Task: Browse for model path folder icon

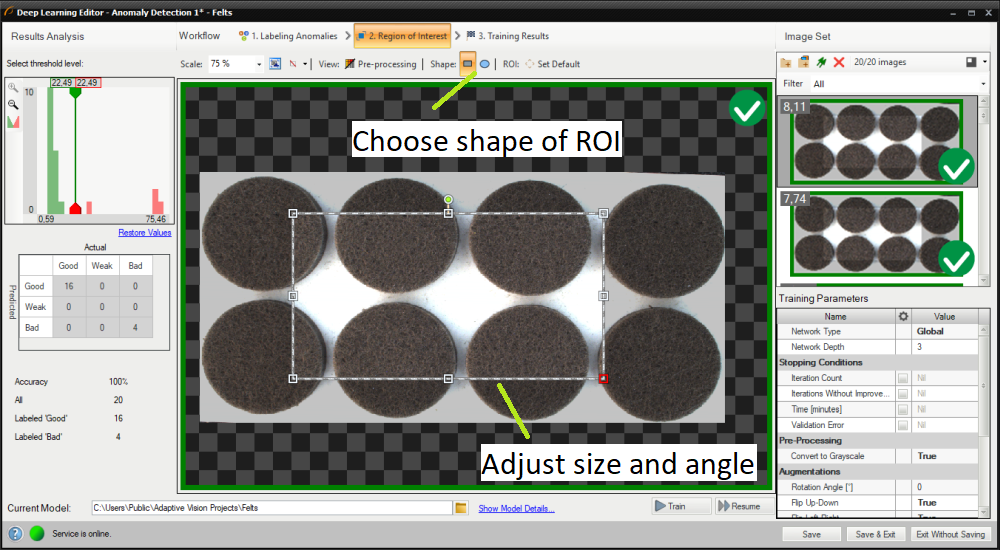Action: click(x=461, y=508)
